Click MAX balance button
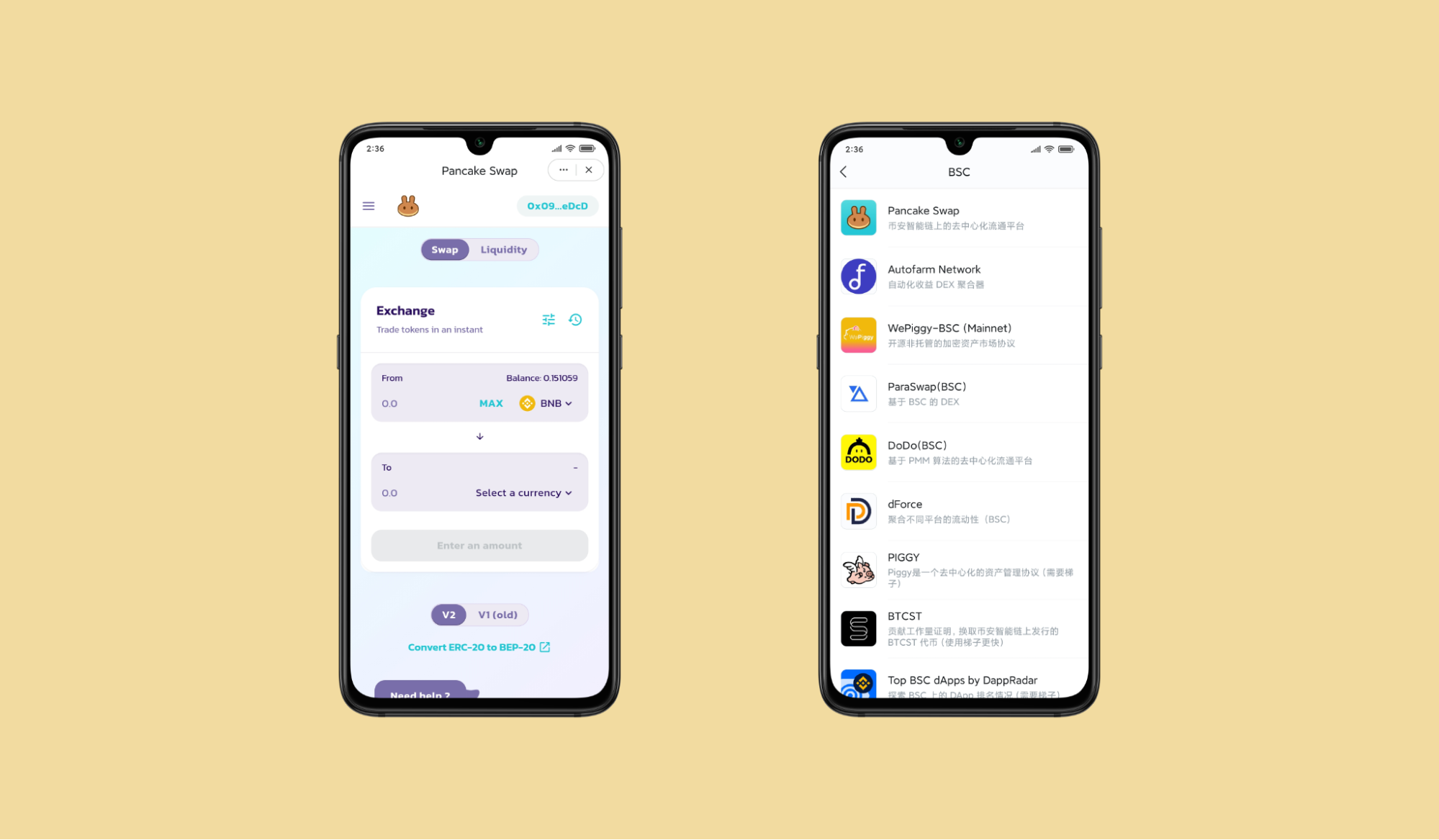 (x=491, y=403)
